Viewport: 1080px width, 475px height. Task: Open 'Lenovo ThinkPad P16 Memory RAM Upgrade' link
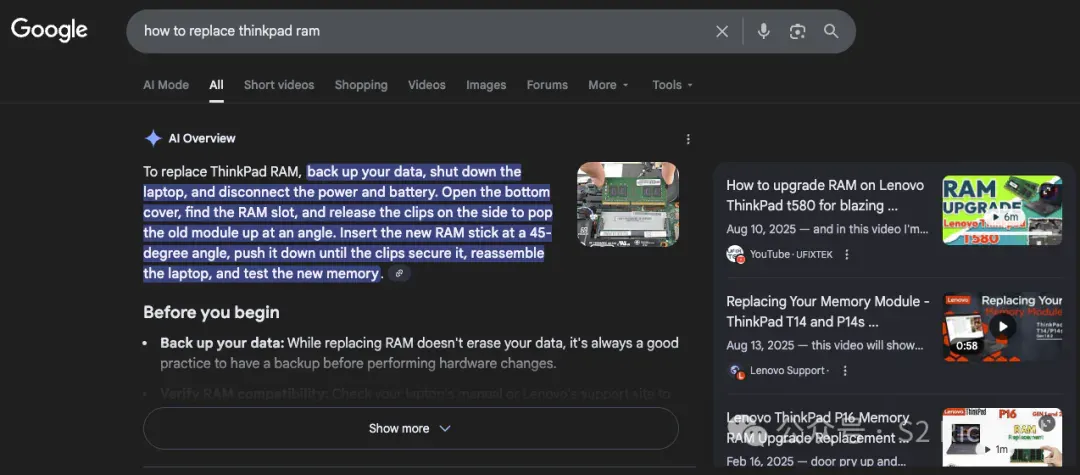(820, 428)
